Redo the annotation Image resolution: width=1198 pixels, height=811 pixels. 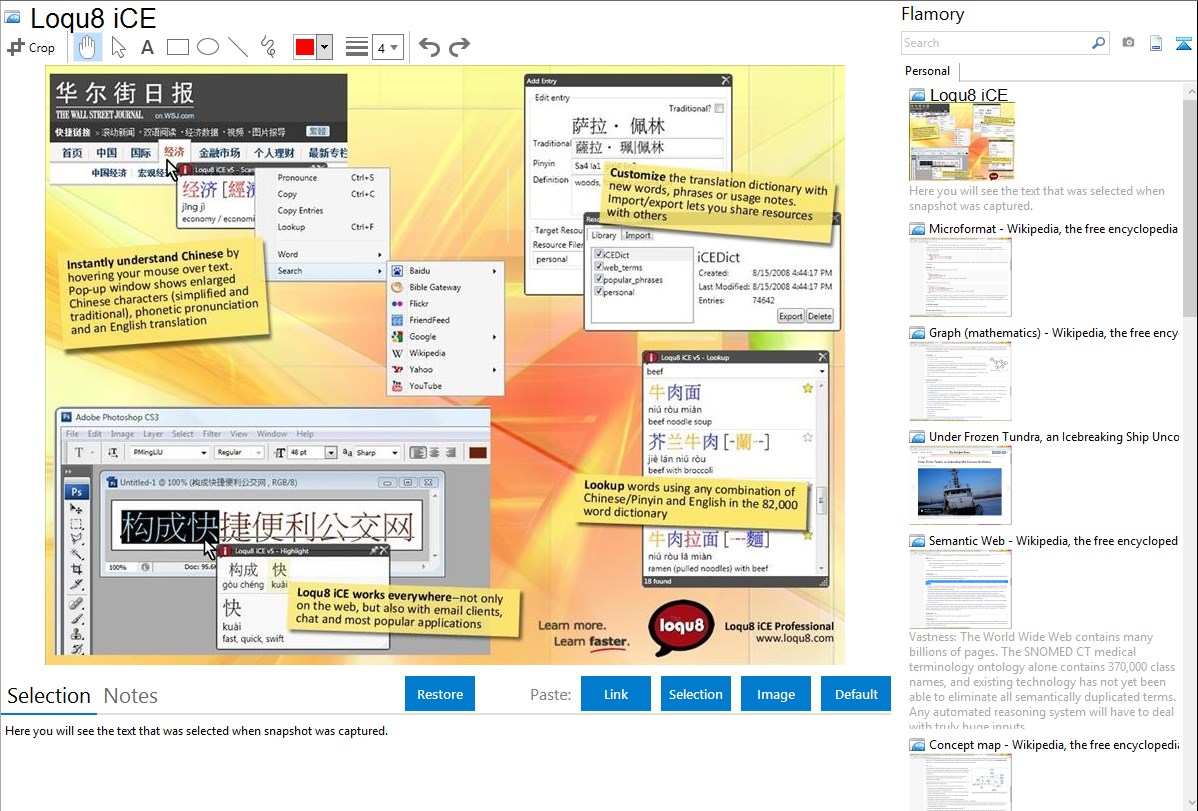pos(459,47)
